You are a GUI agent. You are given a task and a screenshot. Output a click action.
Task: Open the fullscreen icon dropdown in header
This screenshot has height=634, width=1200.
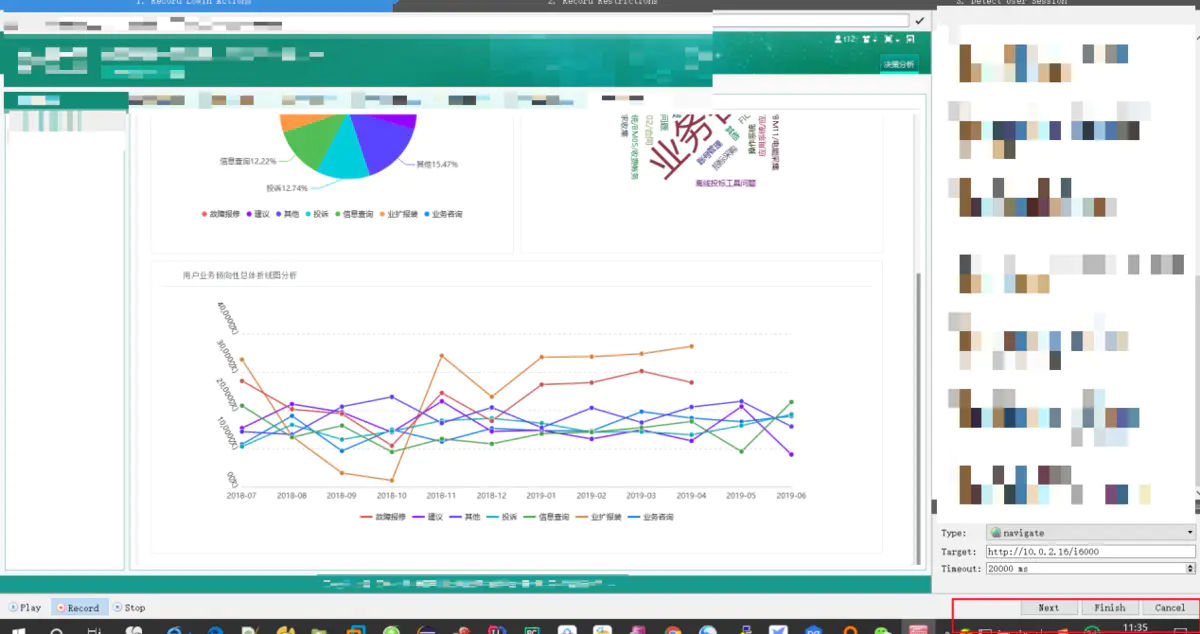point(890,40)
